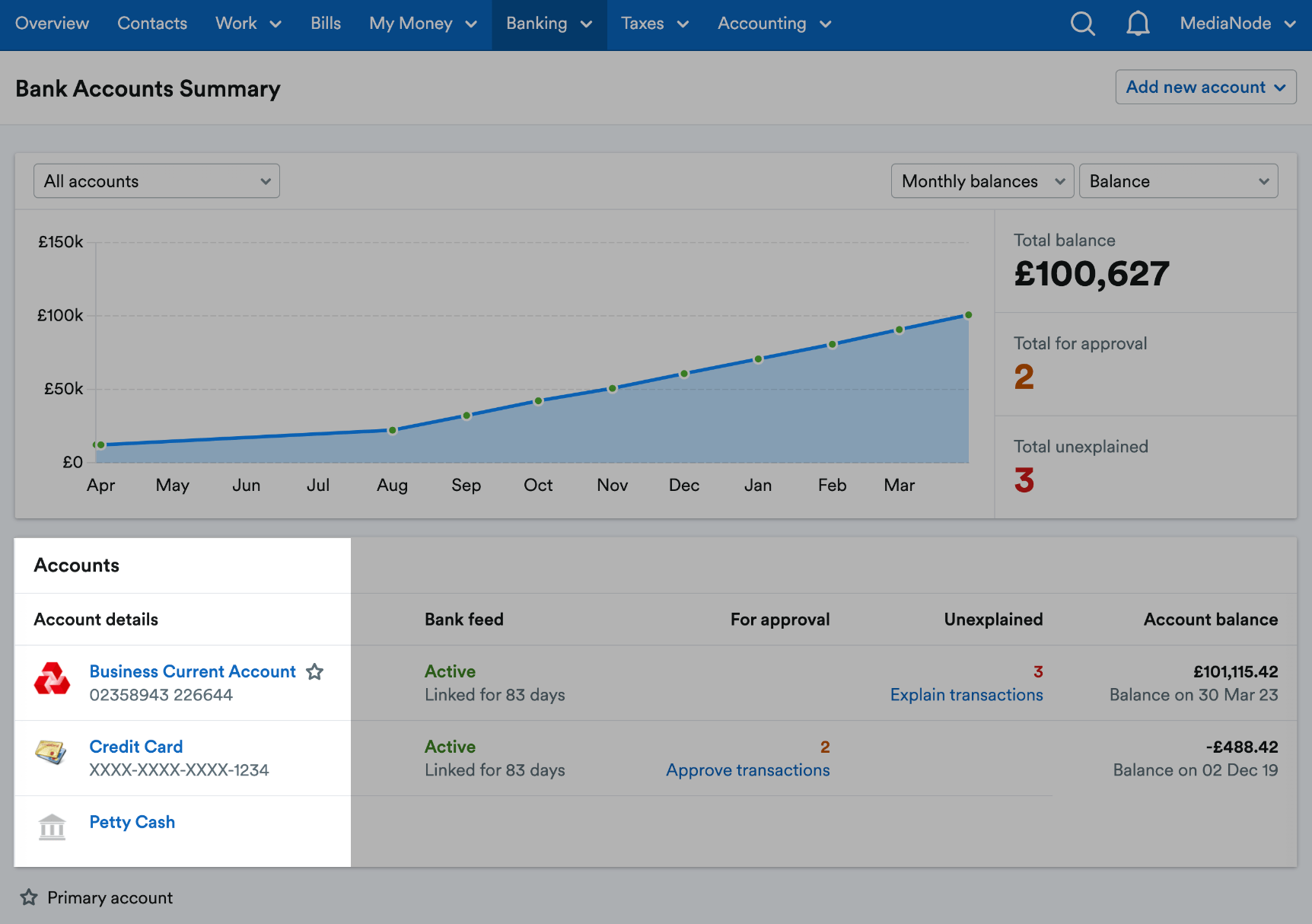Click Explain transactions for Business Current Account

[966, 694]
